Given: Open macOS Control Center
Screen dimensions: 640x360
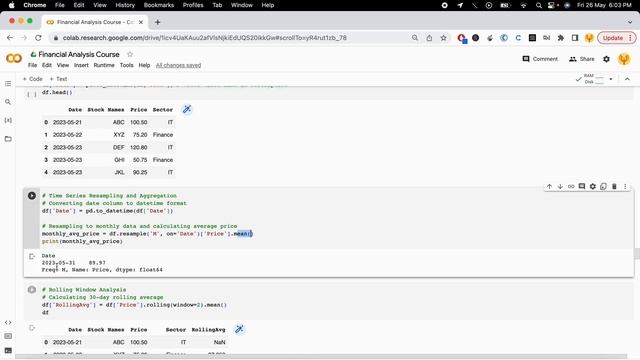Looking at the screenshot, I should click(x=551, y=5).
